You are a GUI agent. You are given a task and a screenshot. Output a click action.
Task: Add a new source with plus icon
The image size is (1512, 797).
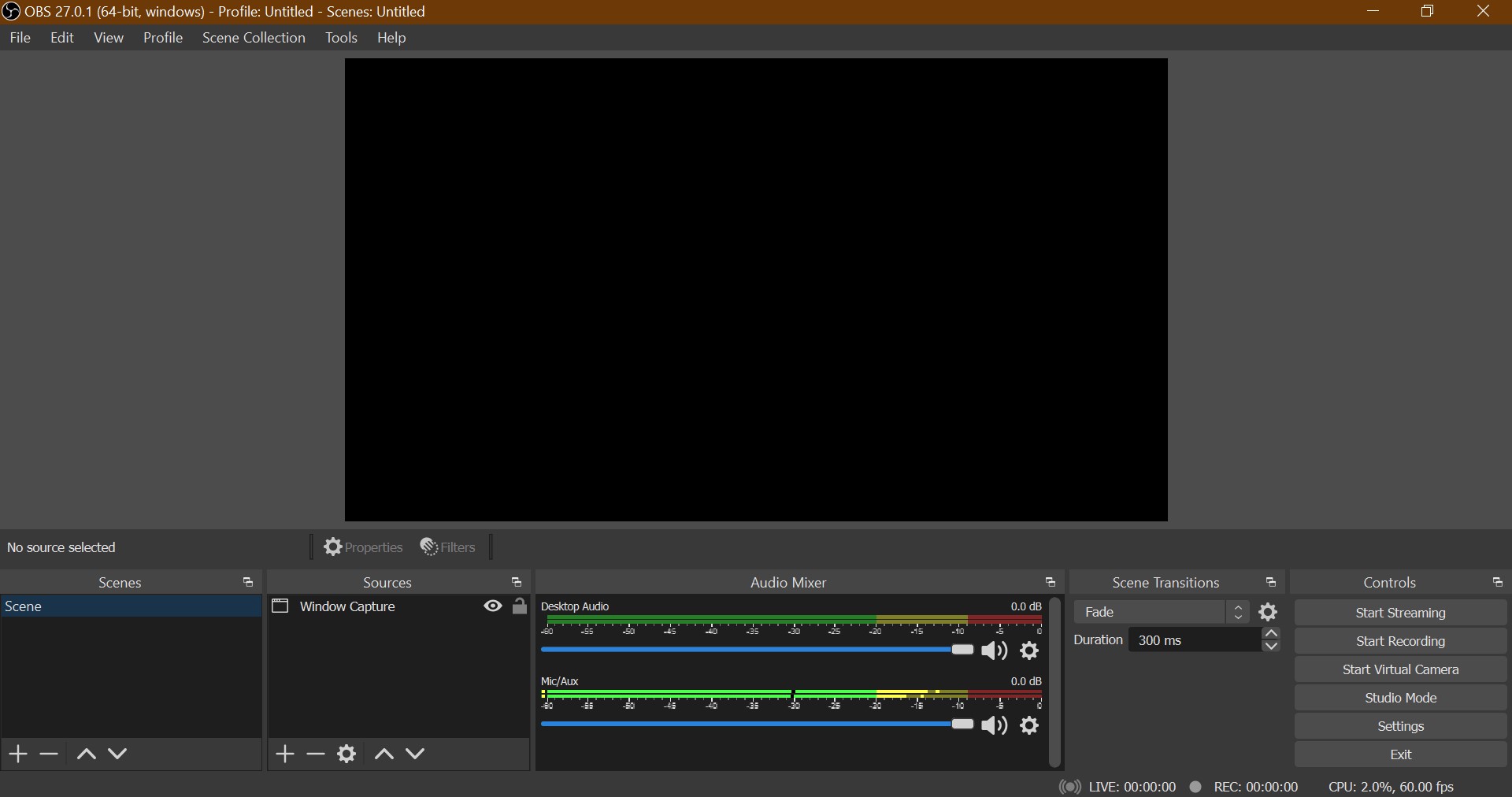285,754
